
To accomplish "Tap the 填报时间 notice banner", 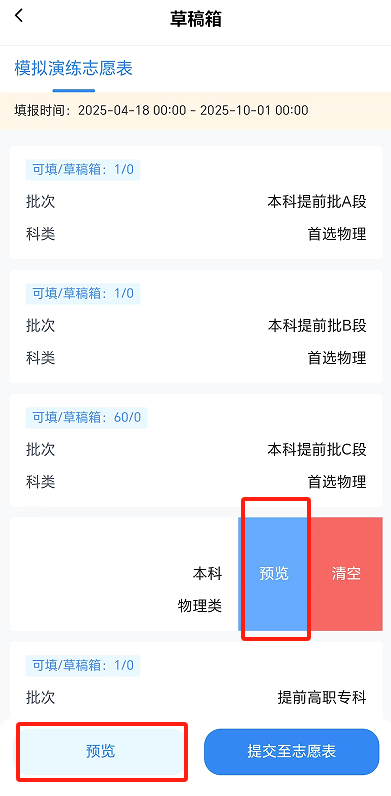I will point(196,110).
